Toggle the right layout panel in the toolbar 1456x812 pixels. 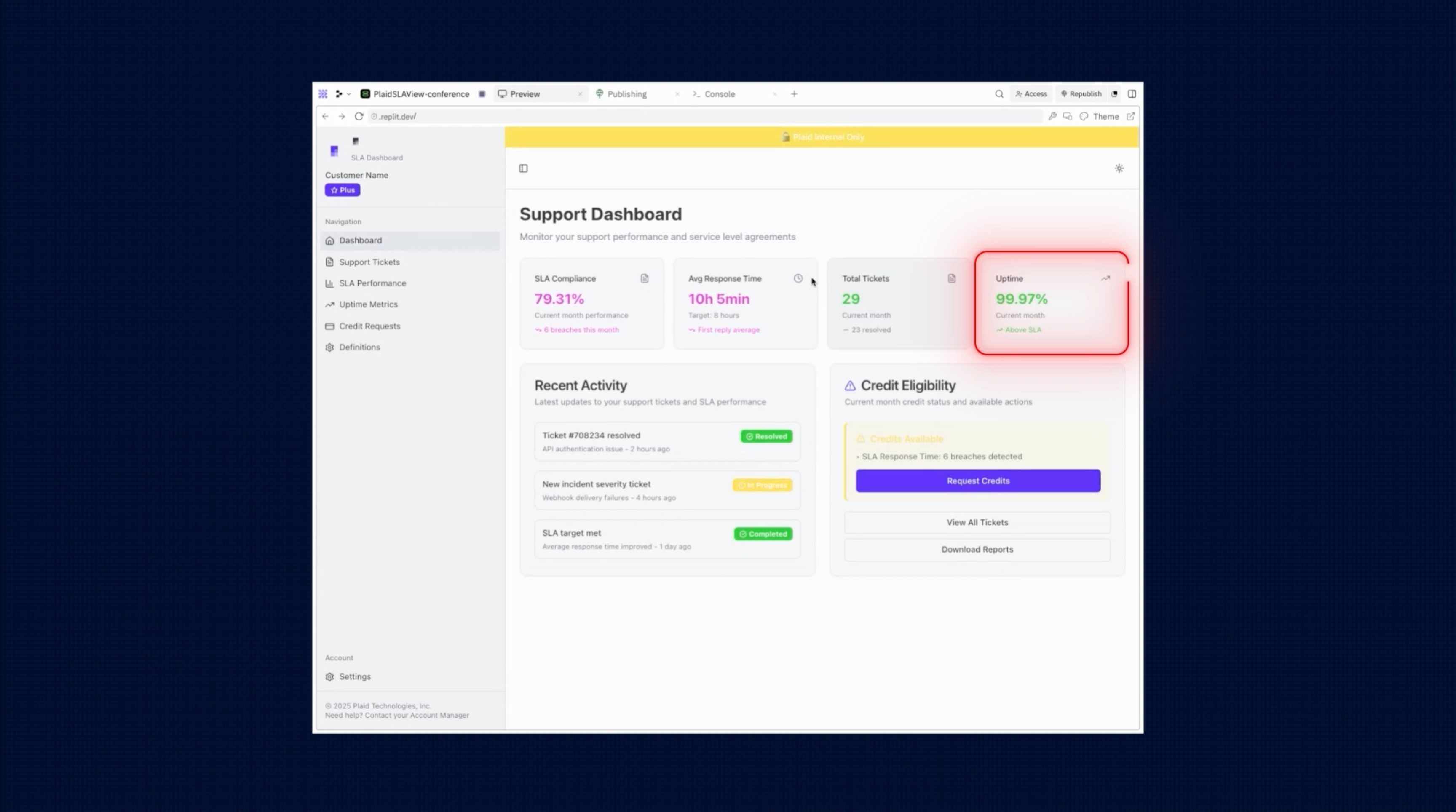1132,94
